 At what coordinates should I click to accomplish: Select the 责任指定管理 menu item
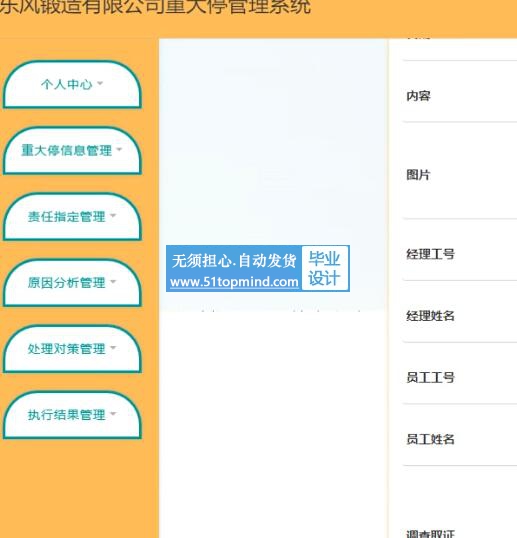[x=72, y=217]
